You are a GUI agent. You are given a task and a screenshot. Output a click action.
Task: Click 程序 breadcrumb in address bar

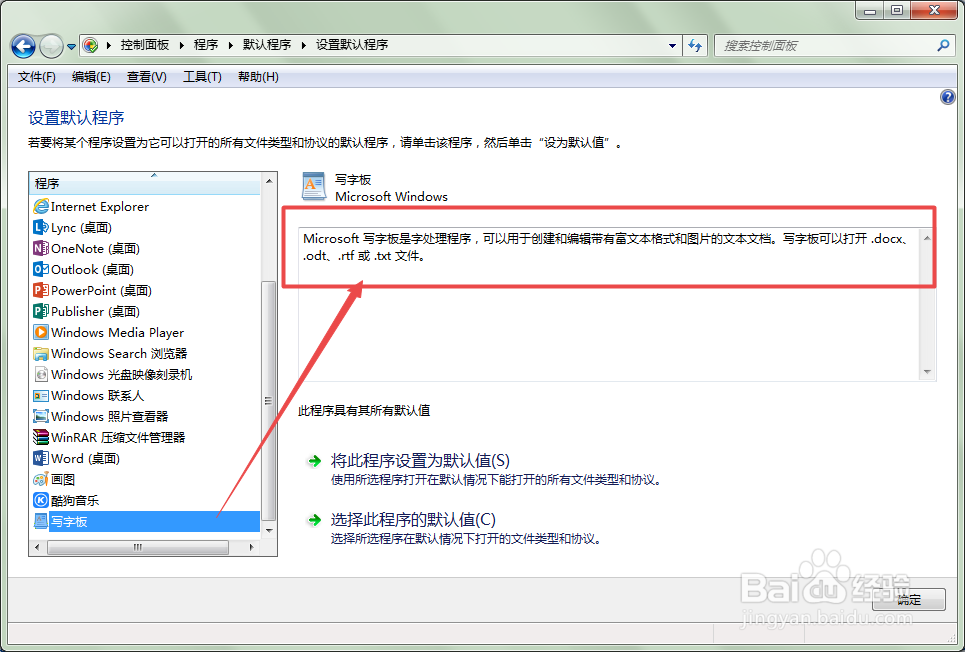(x=206, y=45)
